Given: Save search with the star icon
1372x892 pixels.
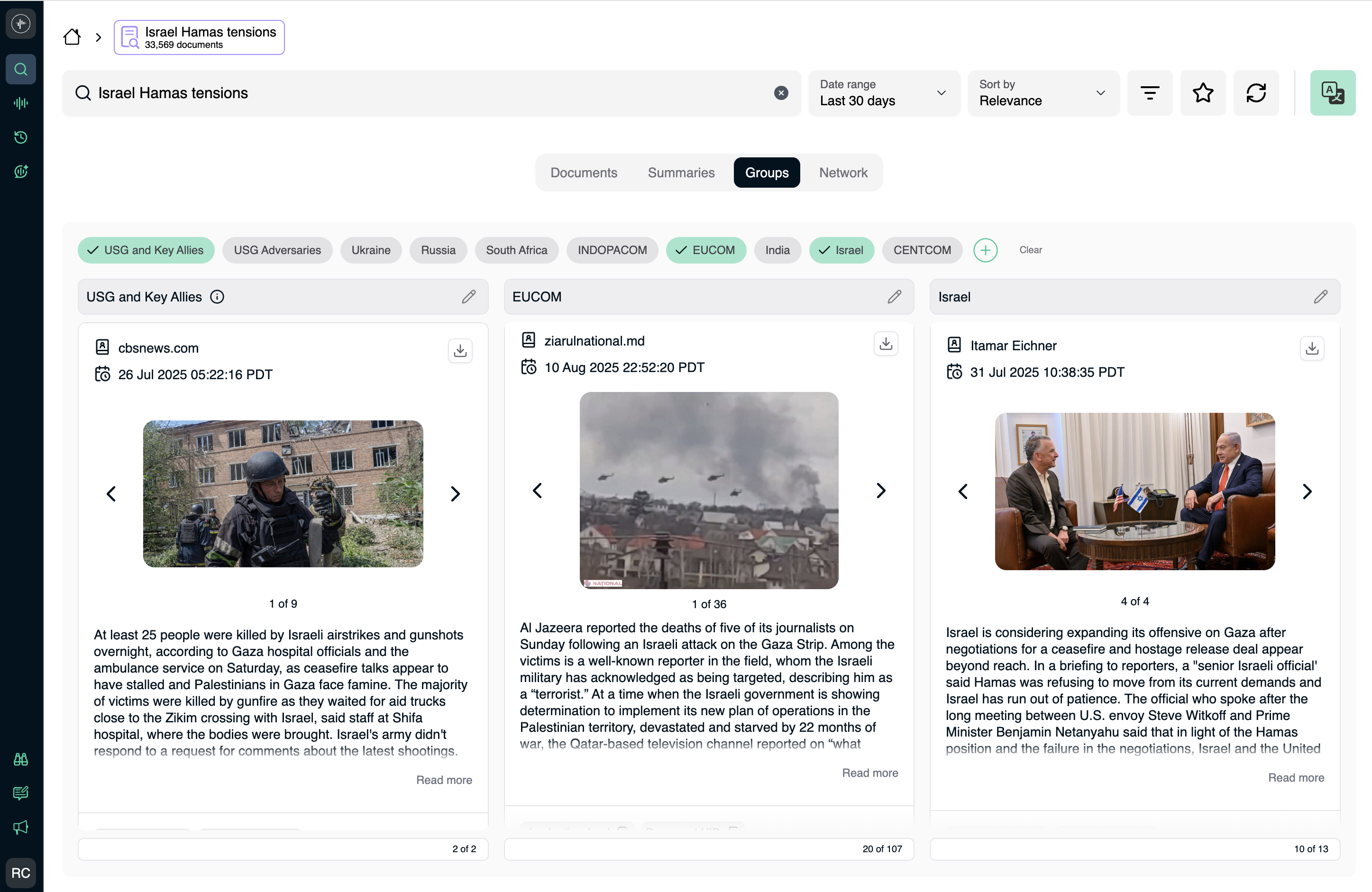Looking at the screenshot, I should 1203,93.
